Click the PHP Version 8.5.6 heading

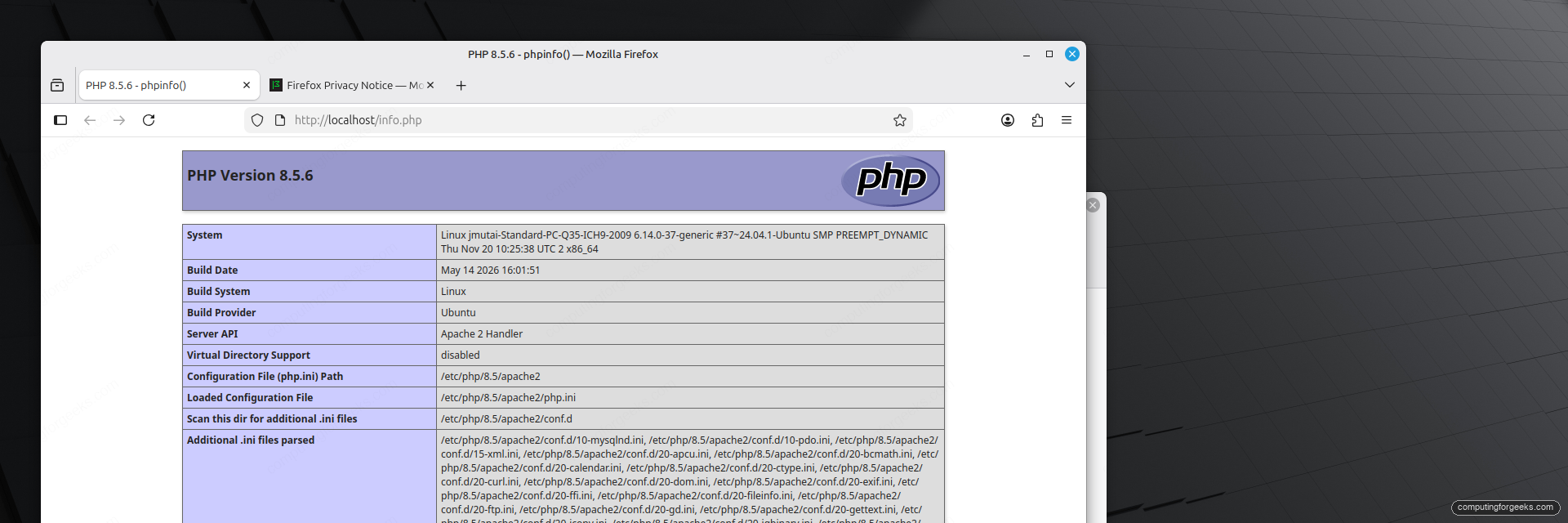pos(250,176)
